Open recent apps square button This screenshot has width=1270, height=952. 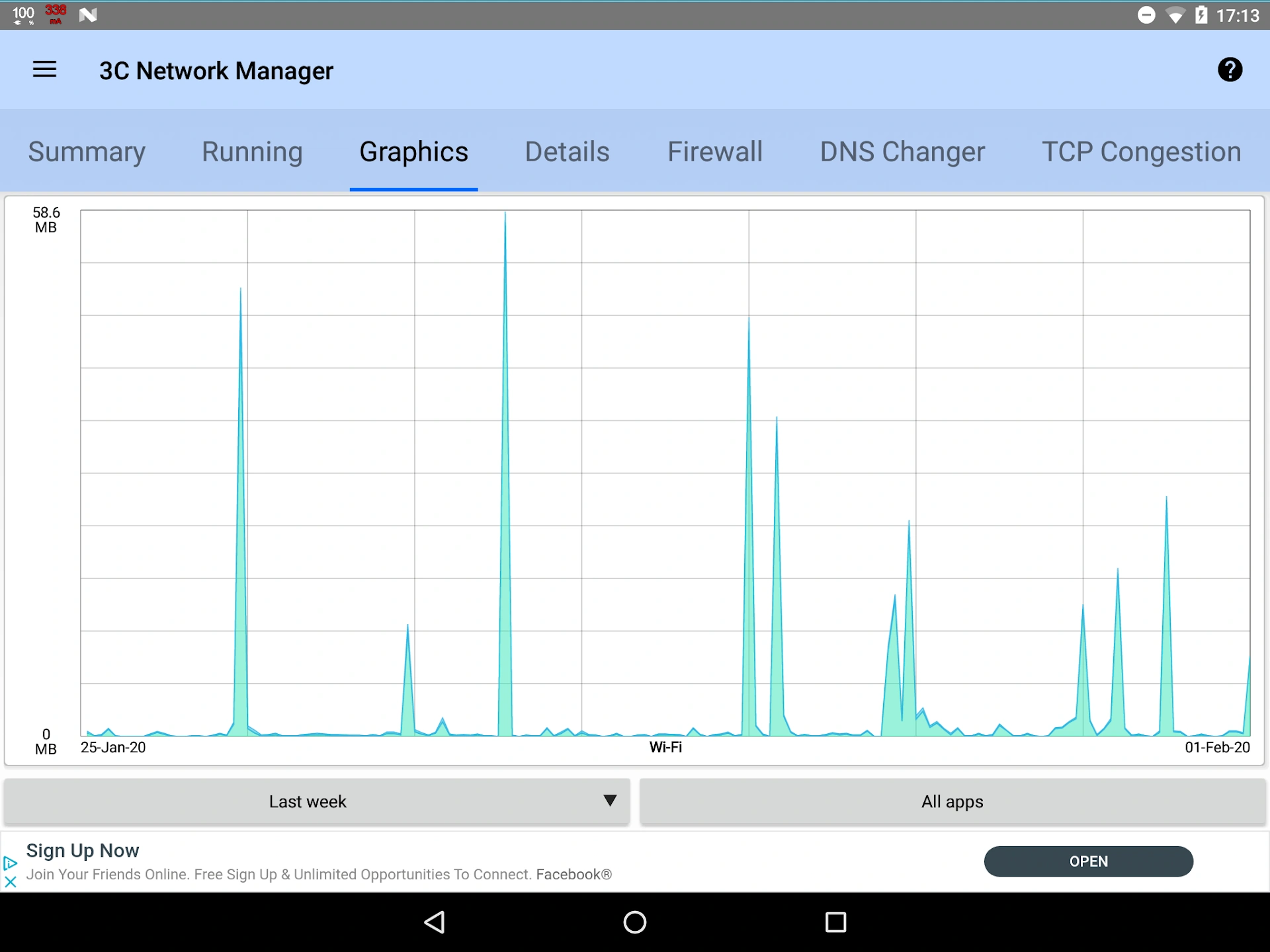(836, 922)
